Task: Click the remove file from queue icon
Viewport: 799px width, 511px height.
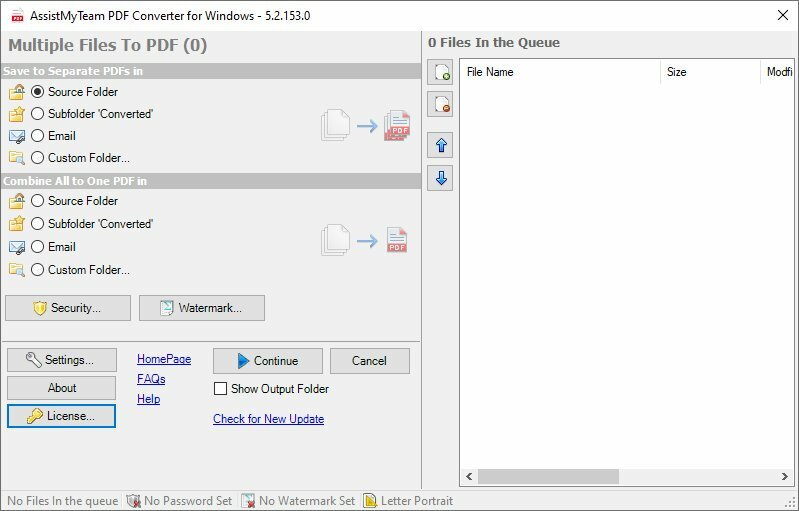Action: click(x=440, y=104)
